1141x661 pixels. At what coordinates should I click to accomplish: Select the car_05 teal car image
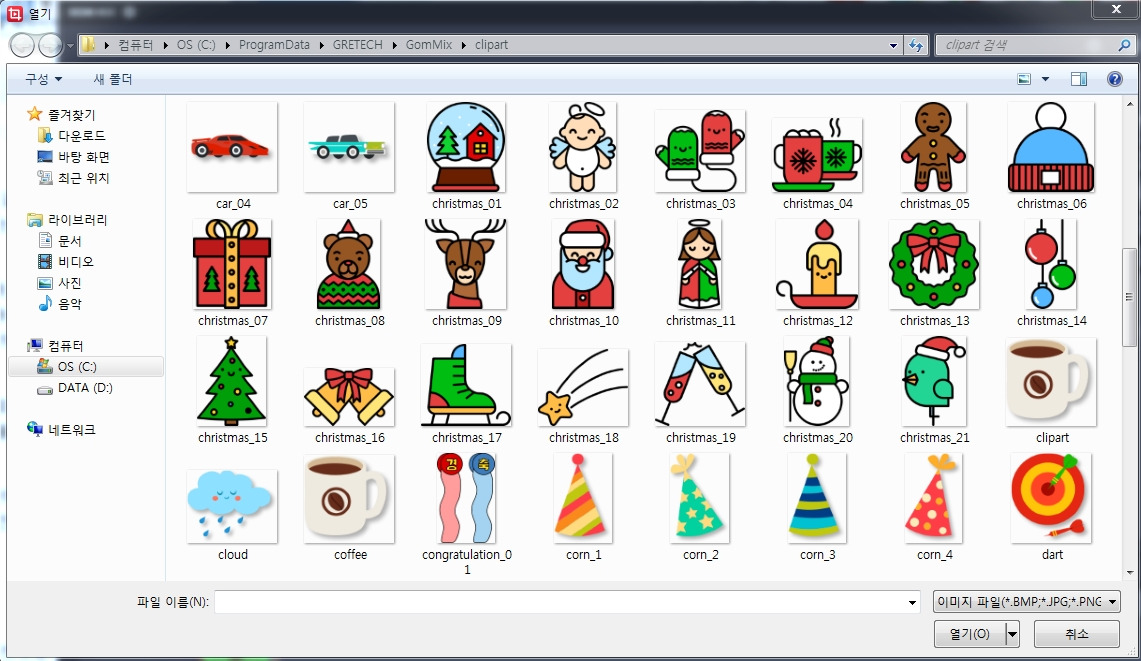click(x=349, y=148)
